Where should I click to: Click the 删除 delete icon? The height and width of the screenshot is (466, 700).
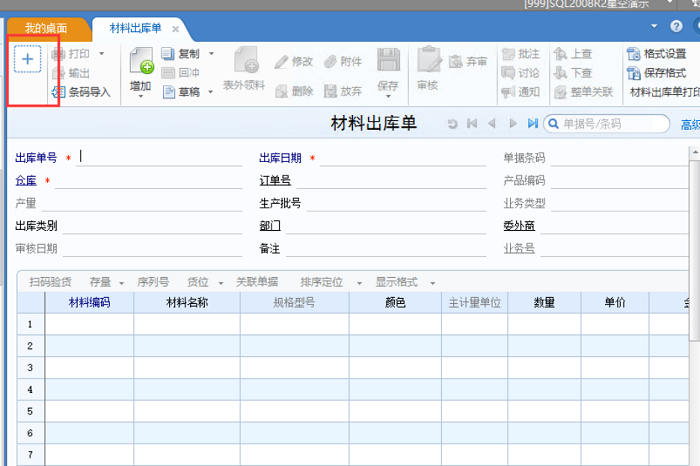pos(281,91)
